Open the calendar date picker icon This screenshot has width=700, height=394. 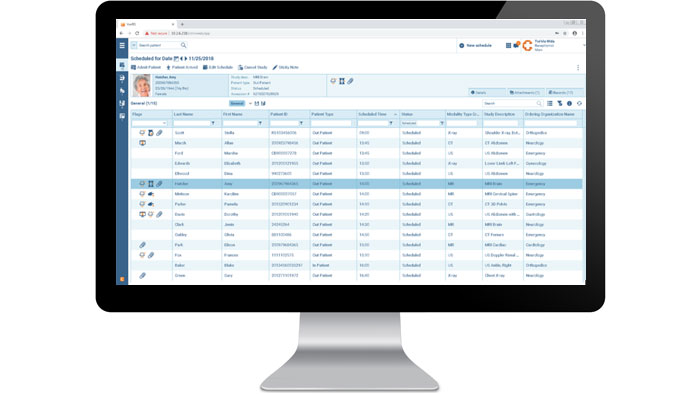click(176, 58)
